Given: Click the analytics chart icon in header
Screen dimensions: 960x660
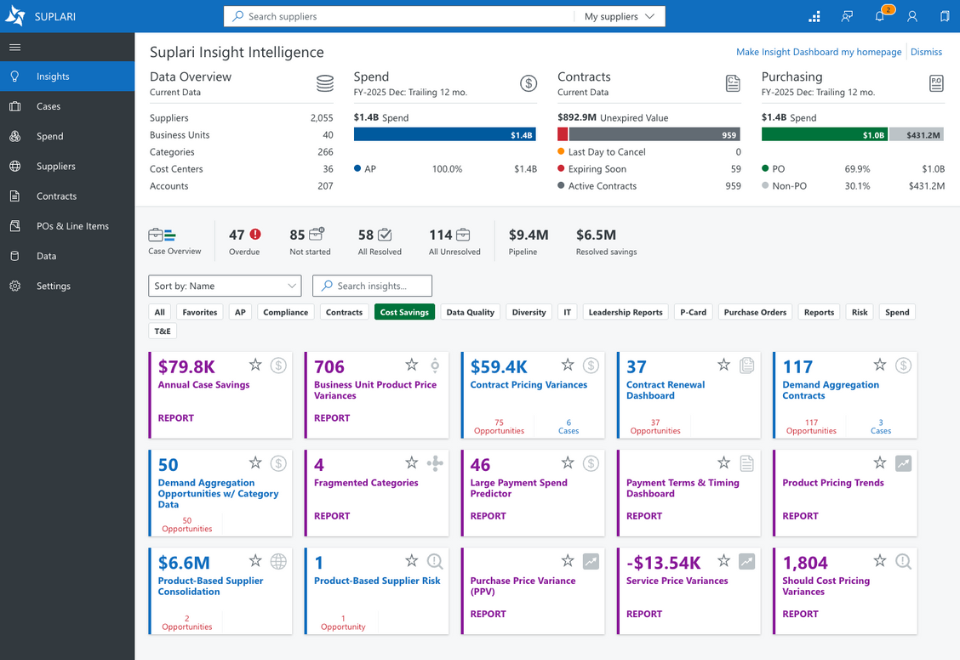Looking at the screenshot, I should point(814,17).
